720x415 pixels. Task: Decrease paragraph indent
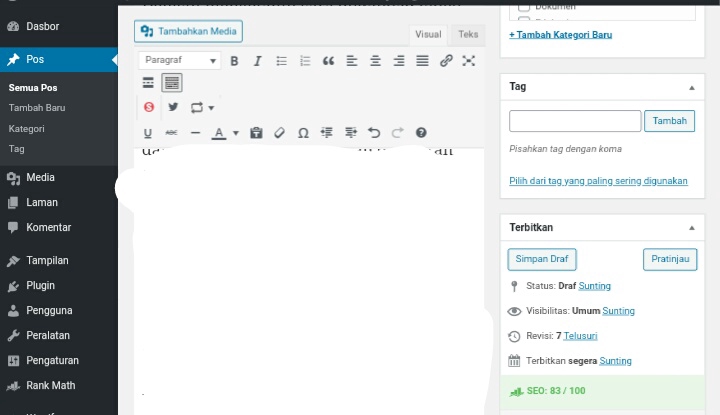(x=327, y=133)
